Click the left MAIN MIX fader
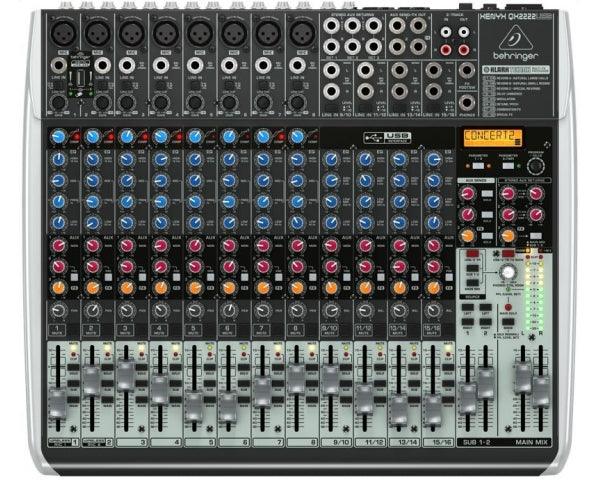Screen dimensions: 600x480 tap(523, 379)
